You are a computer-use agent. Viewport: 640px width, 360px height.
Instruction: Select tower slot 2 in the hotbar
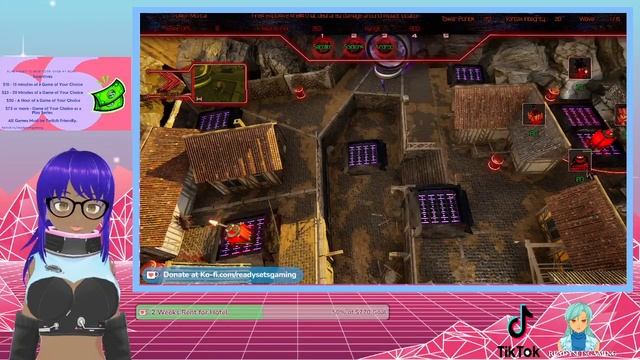coord(353,47)
